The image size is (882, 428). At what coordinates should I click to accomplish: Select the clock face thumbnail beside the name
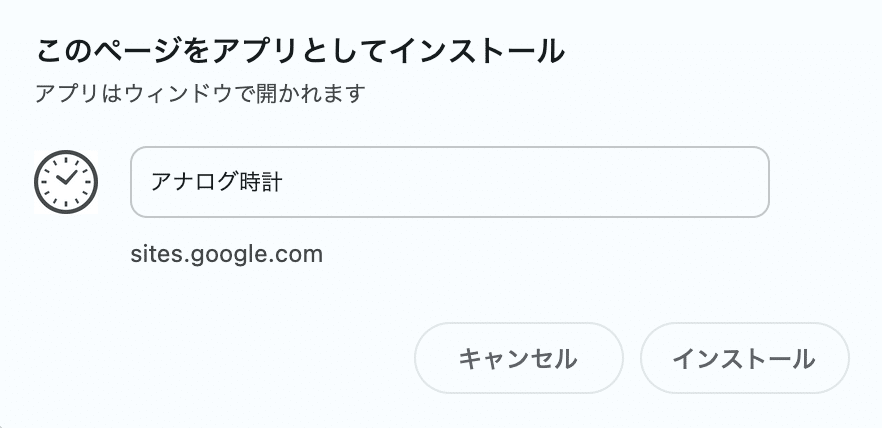click(66, 182)
